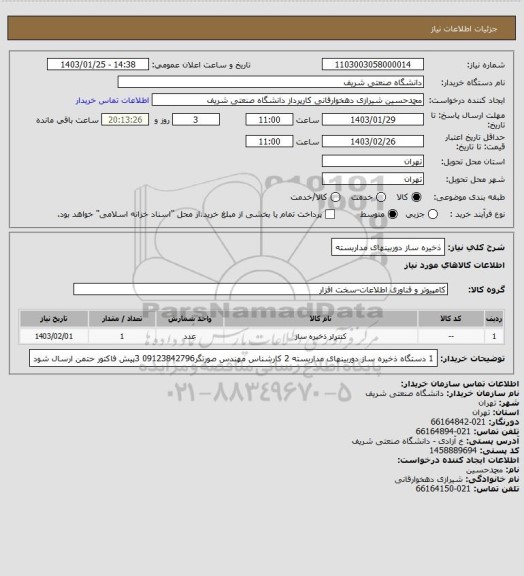Click the تاریخ نیاز column header
Image resolution: width=524 pixels, height=576 pixels.
click(54, 318)
